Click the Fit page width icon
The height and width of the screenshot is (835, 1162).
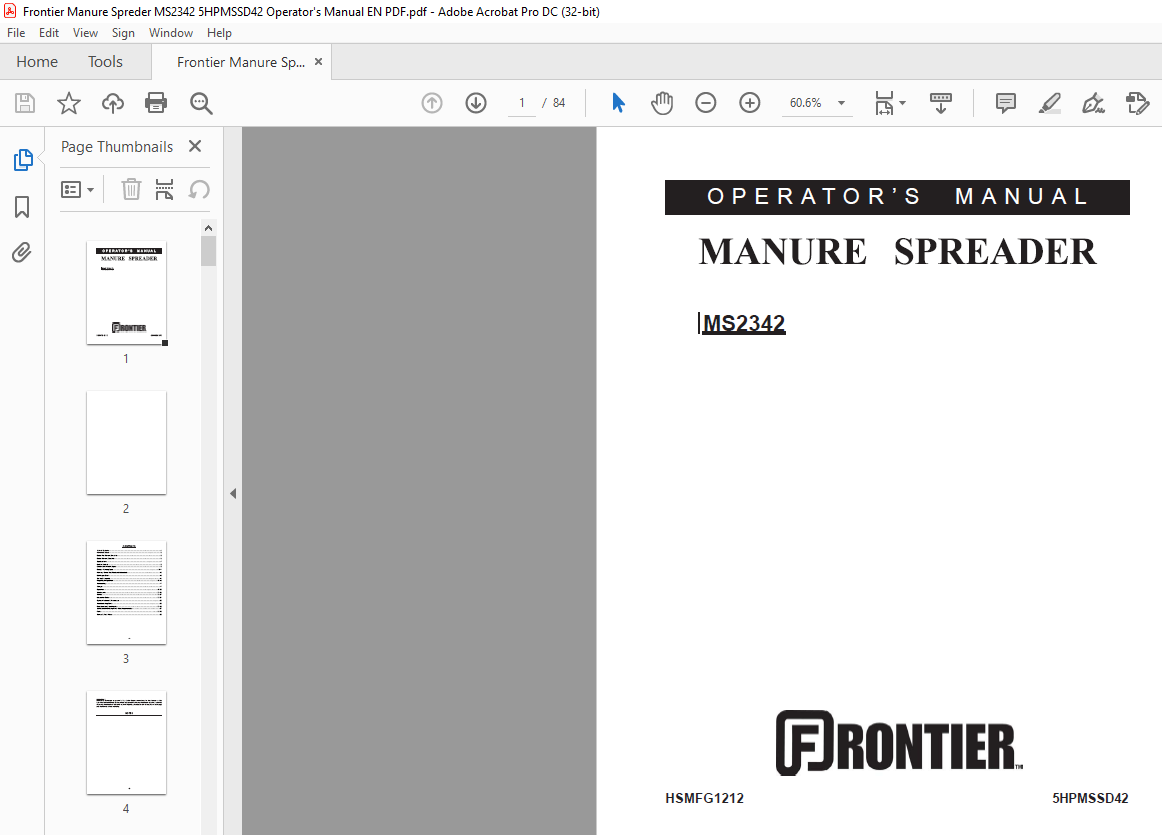coord(884,103)
